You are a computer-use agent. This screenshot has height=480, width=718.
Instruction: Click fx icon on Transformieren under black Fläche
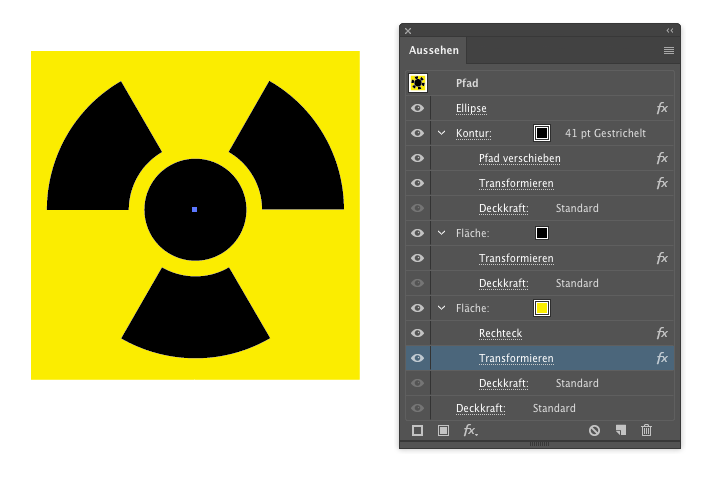coord(662,258)
